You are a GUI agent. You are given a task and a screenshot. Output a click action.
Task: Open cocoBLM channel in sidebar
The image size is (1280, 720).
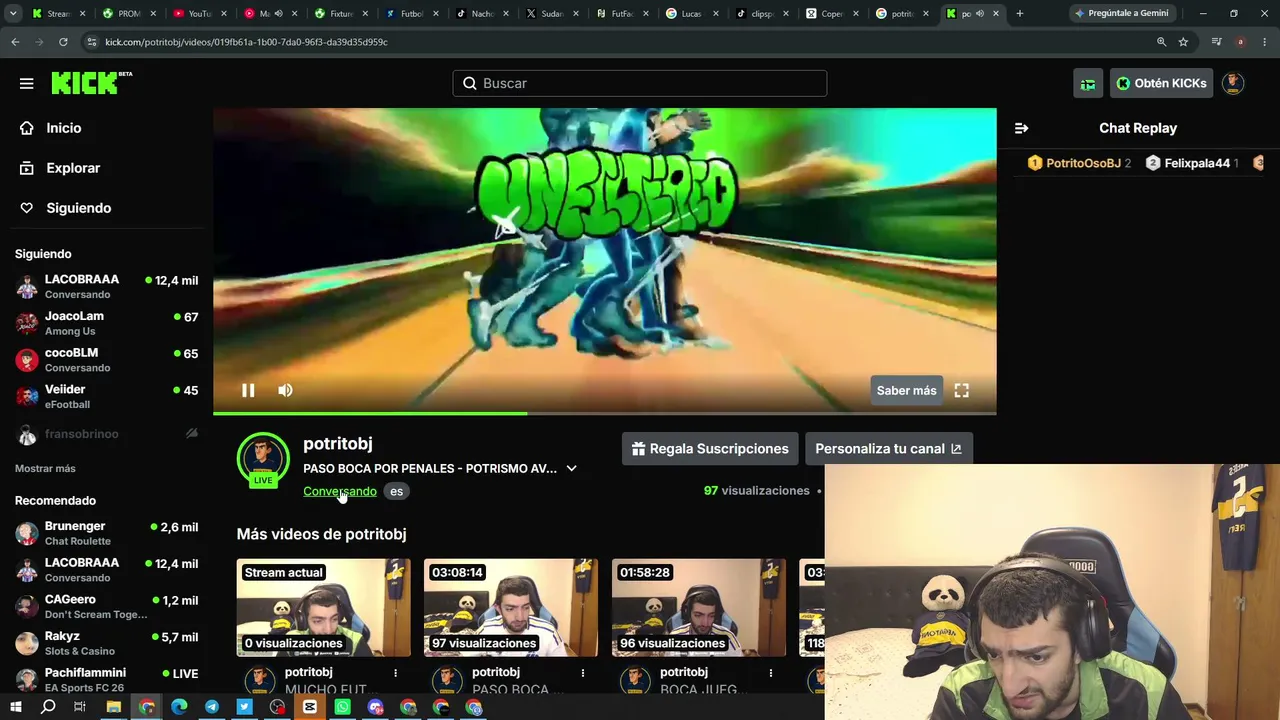coord(106,360)
